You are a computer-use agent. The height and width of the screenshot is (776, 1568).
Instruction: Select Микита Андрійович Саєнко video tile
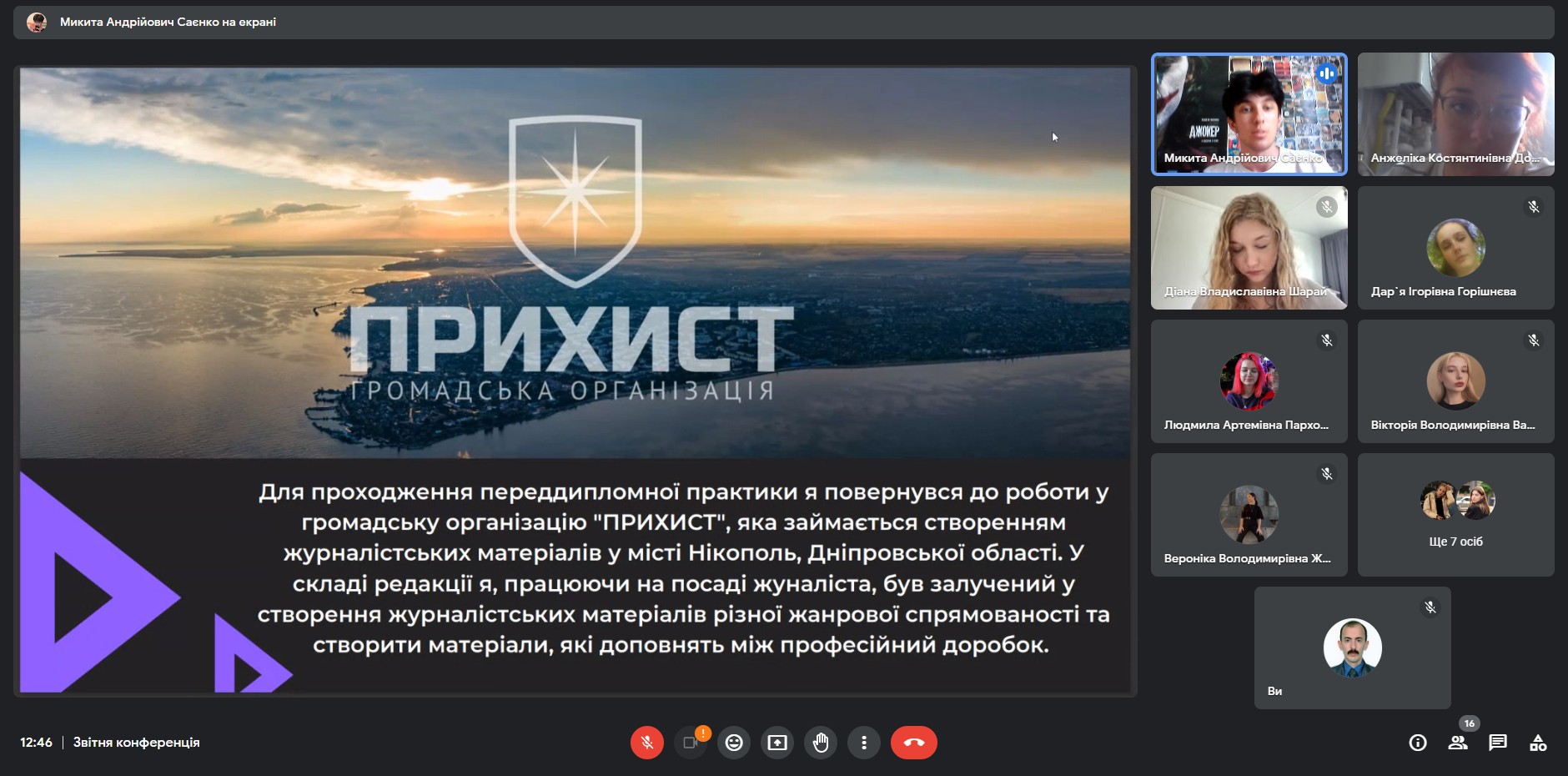click(1249, 114)
